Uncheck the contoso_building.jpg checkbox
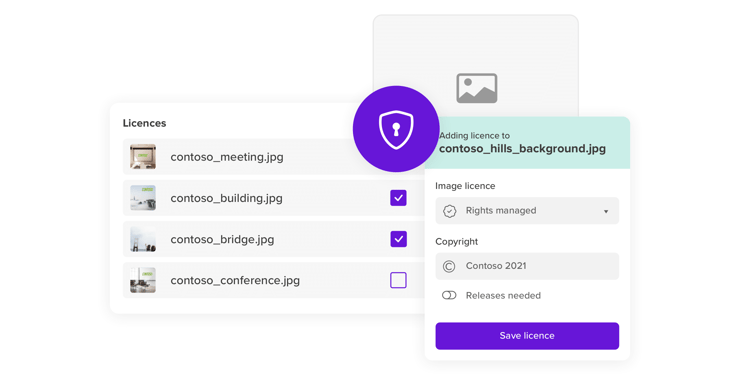The height and width of the screenshot is (375, 740). [x=398, y=198]
